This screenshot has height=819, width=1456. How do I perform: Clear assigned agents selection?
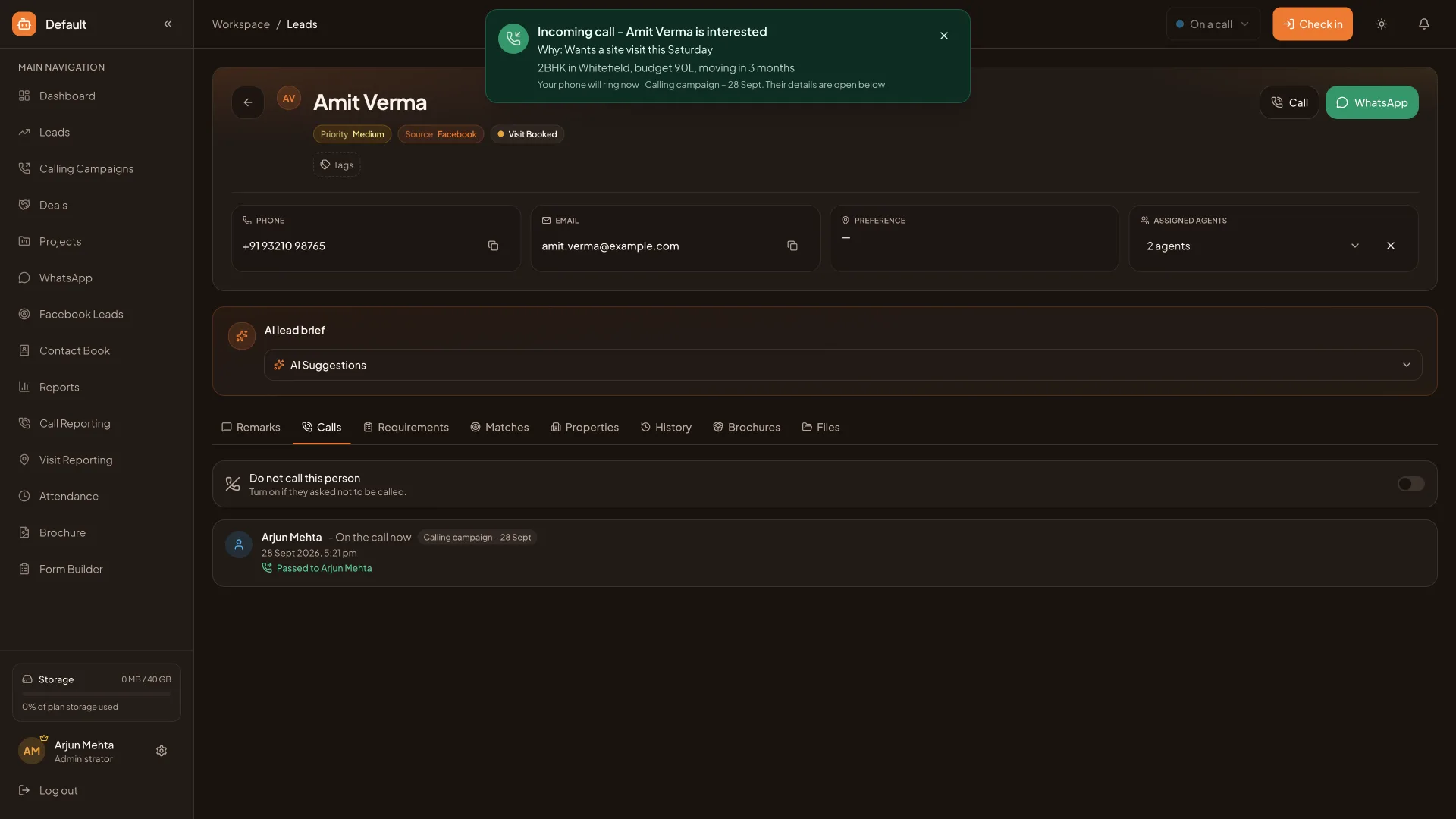coord(1390,246)
